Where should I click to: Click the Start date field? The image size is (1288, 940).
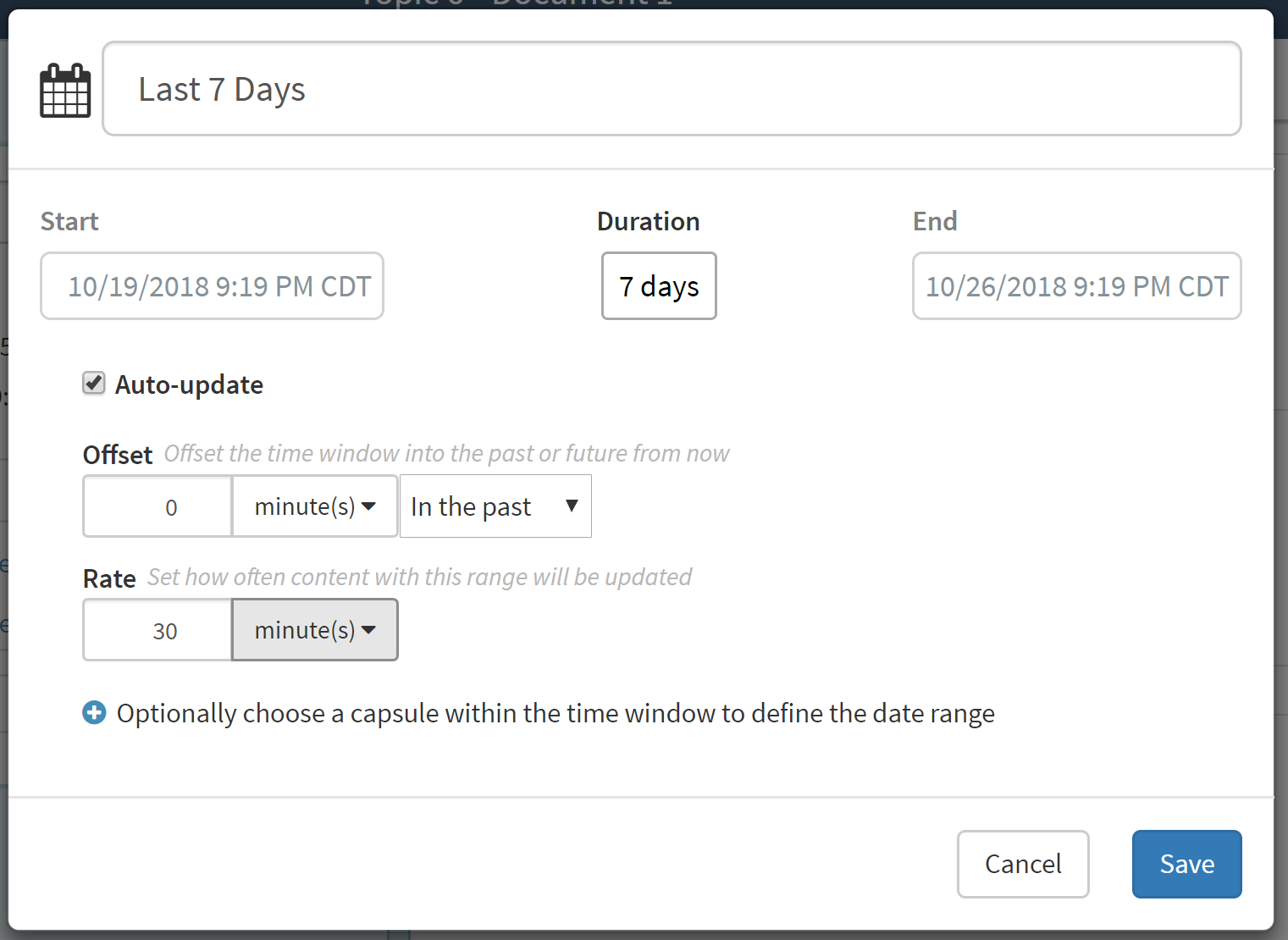tap(212, 286)
